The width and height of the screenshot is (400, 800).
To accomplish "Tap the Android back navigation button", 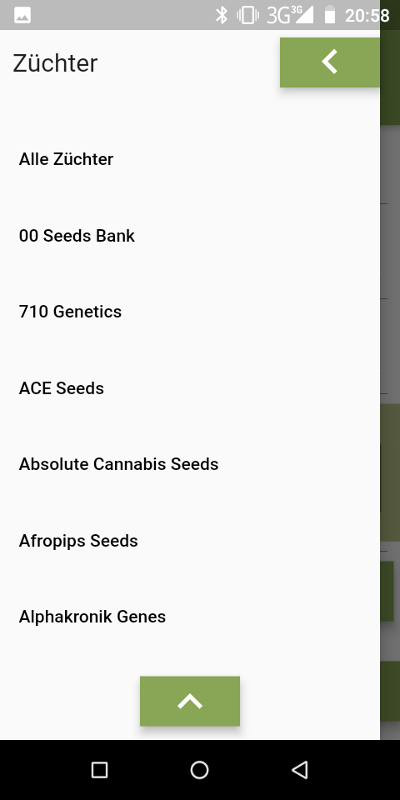I will click(x=300, y=770).
